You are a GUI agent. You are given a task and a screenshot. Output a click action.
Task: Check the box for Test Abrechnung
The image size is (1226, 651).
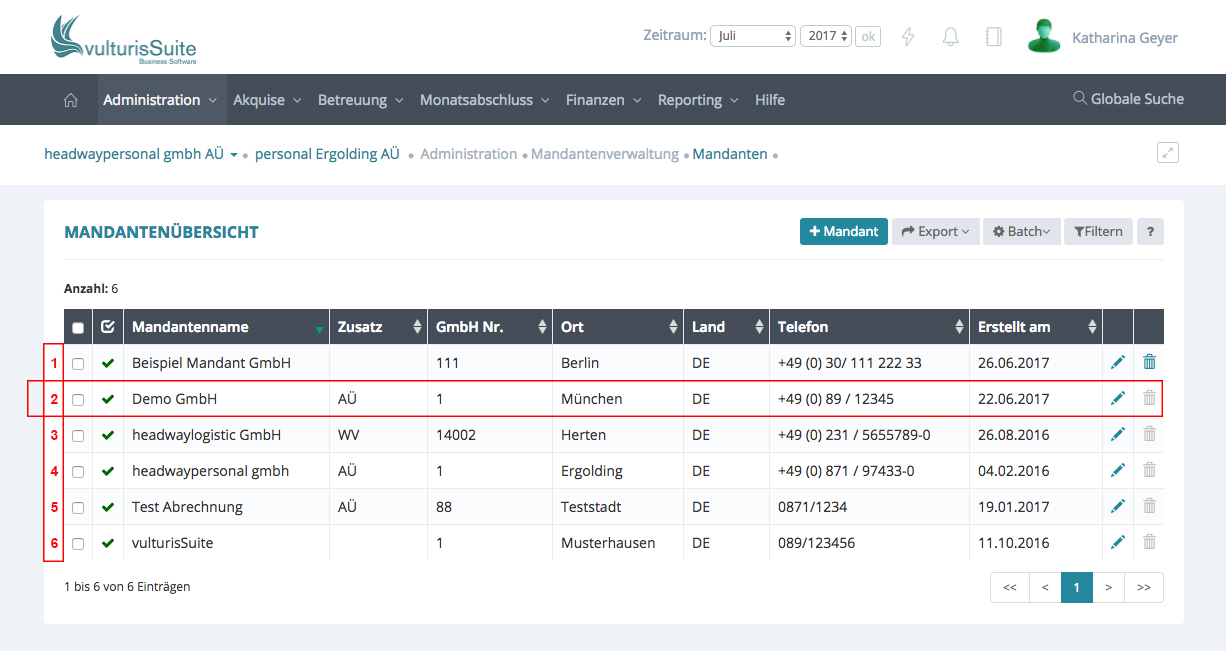(78, 508)
